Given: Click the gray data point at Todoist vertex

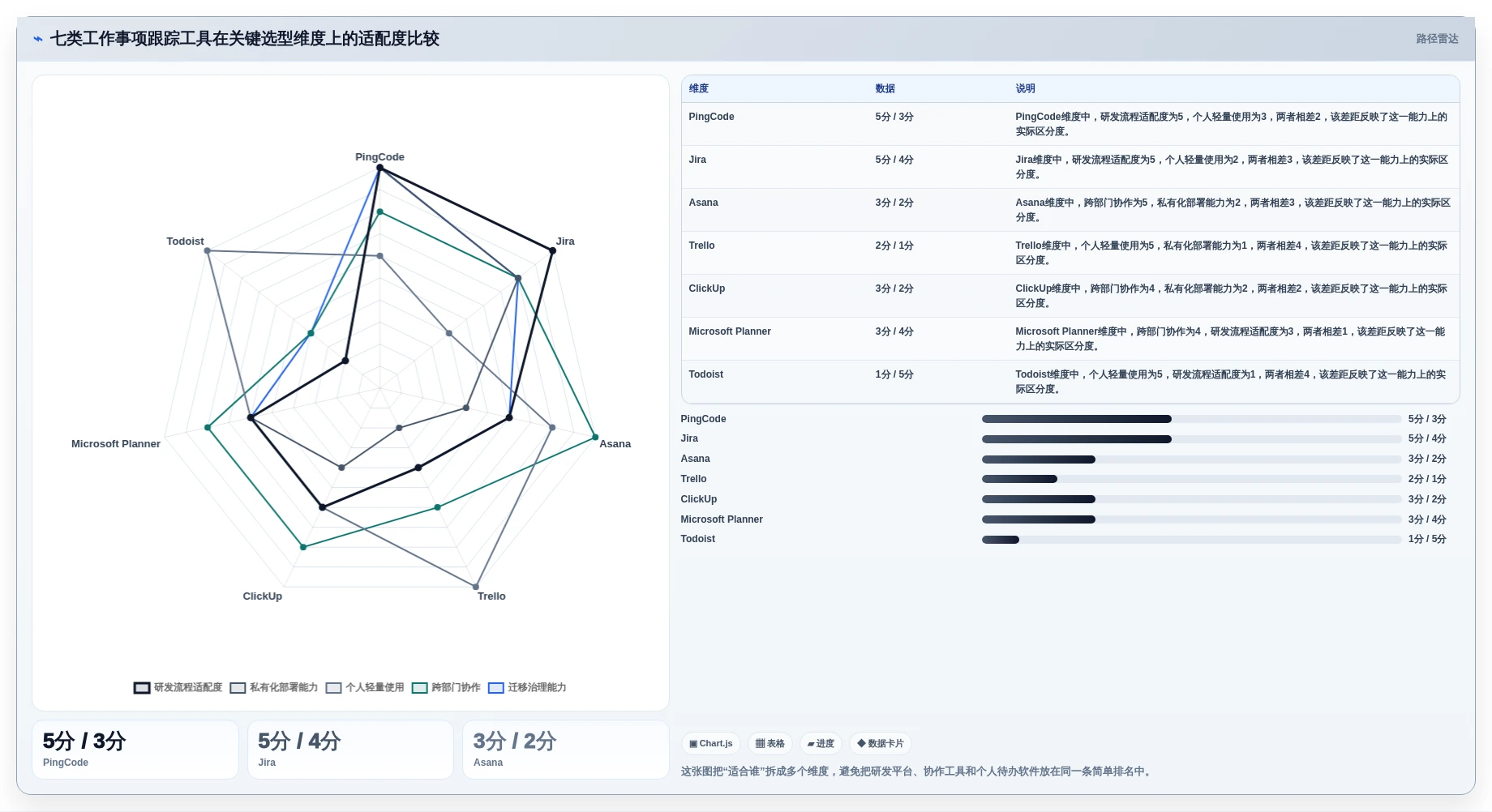Looking at the screenshot, I should tap(208, 250).
